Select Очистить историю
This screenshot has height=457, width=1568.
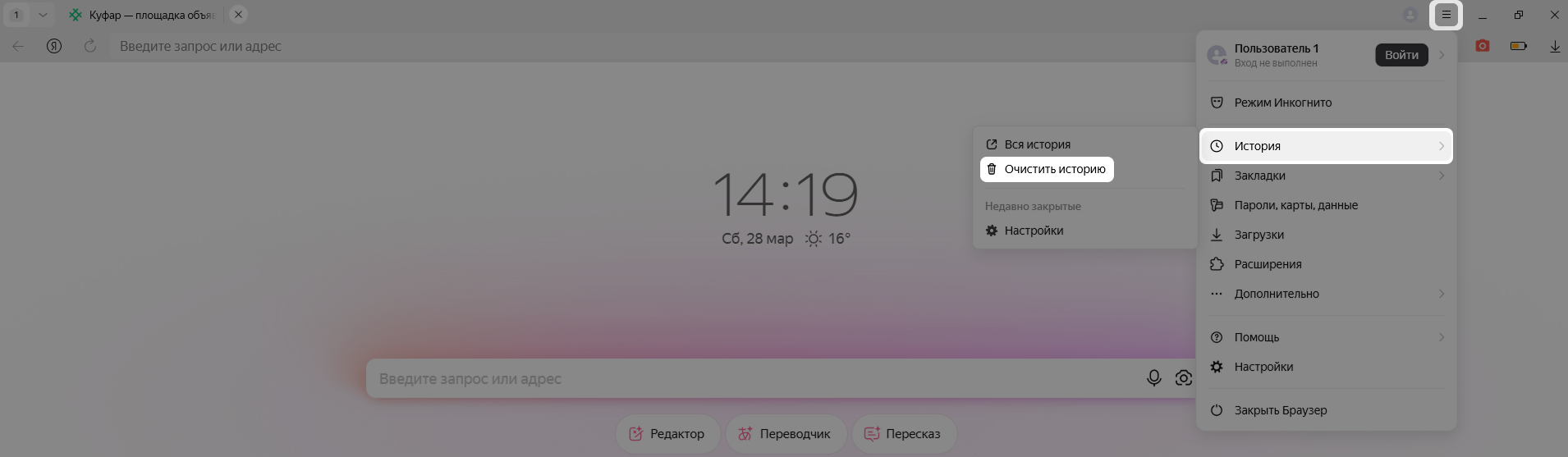point(1047,169)
